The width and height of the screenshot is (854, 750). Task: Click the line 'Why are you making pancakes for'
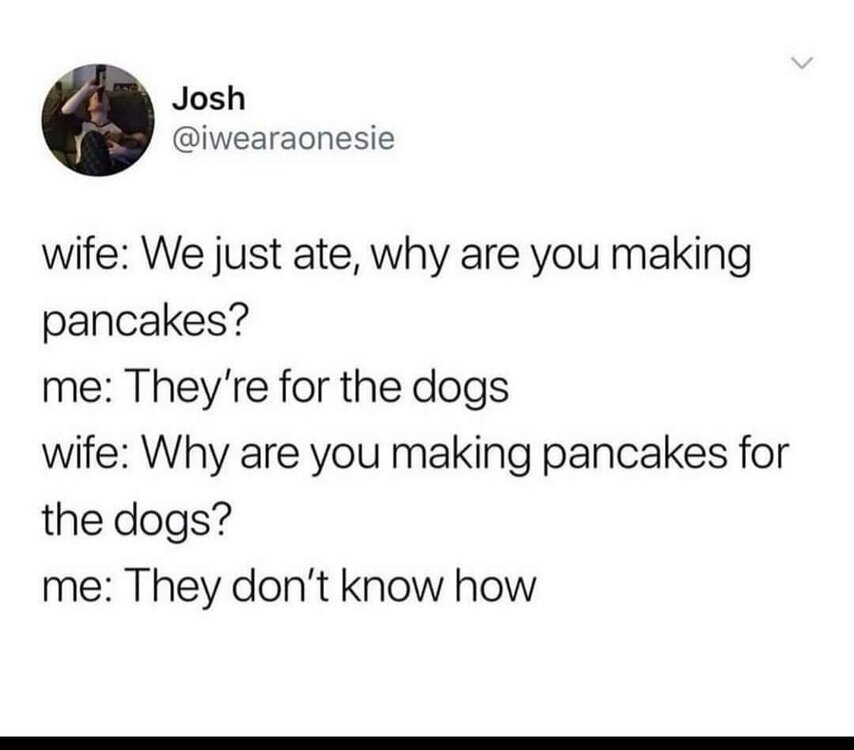[466, 454]
